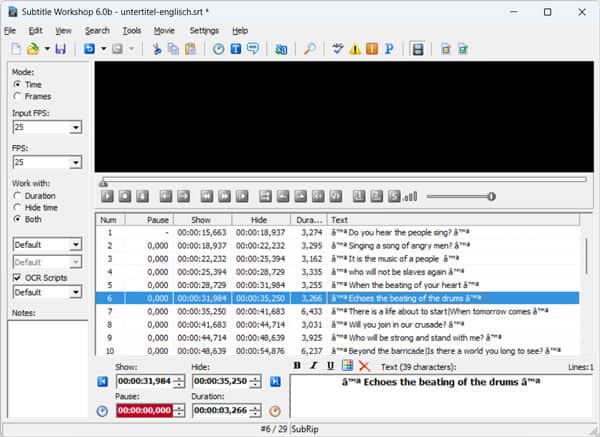Select the Time mode radio button
Screen dimensions: 600x437
click(x=17, y=84)
